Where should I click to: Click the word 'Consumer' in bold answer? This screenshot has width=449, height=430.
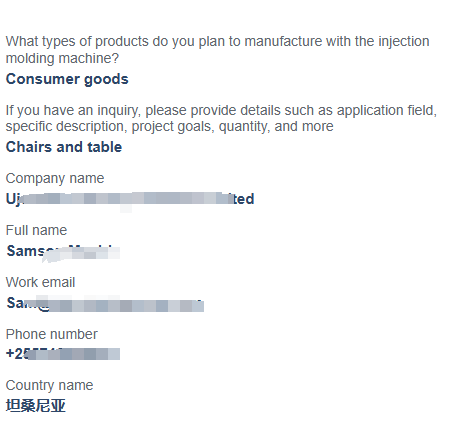(x=43, y=79)
